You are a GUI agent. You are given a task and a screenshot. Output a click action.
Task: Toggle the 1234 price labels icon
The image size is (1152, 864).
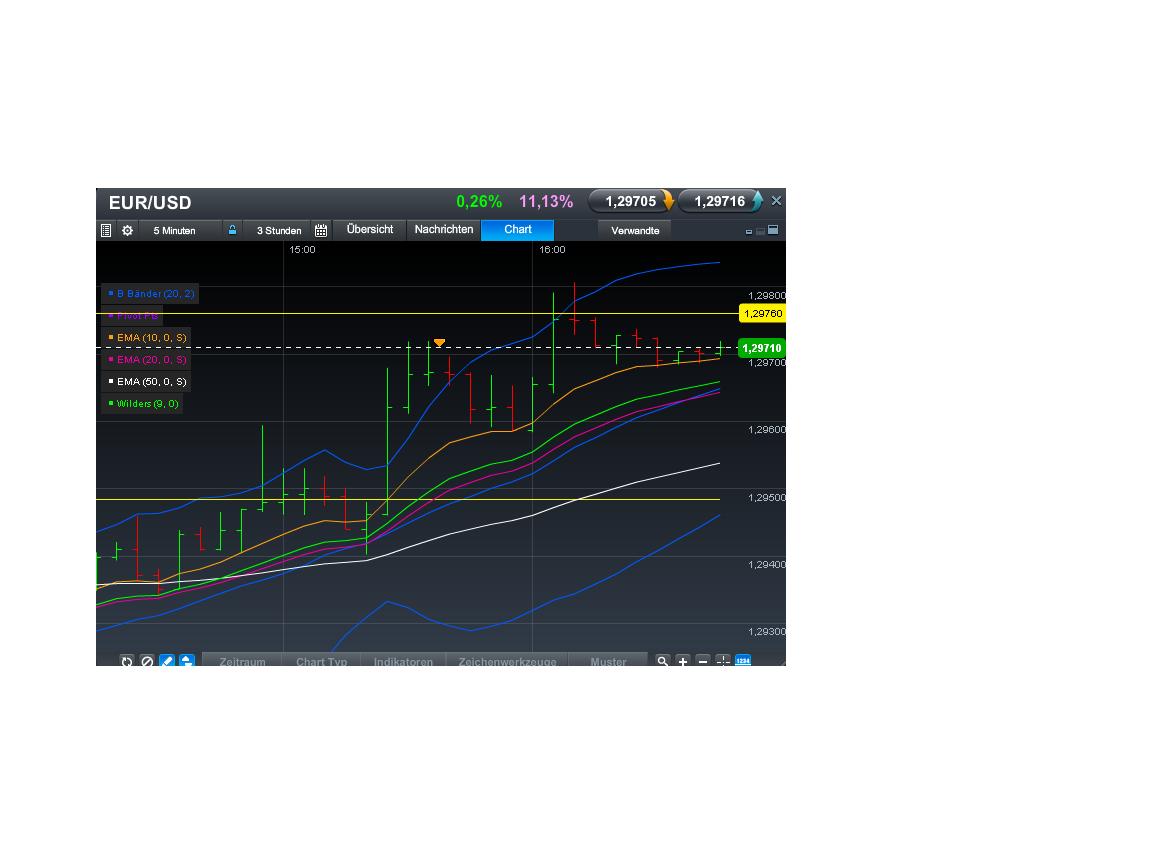[743, 660]
